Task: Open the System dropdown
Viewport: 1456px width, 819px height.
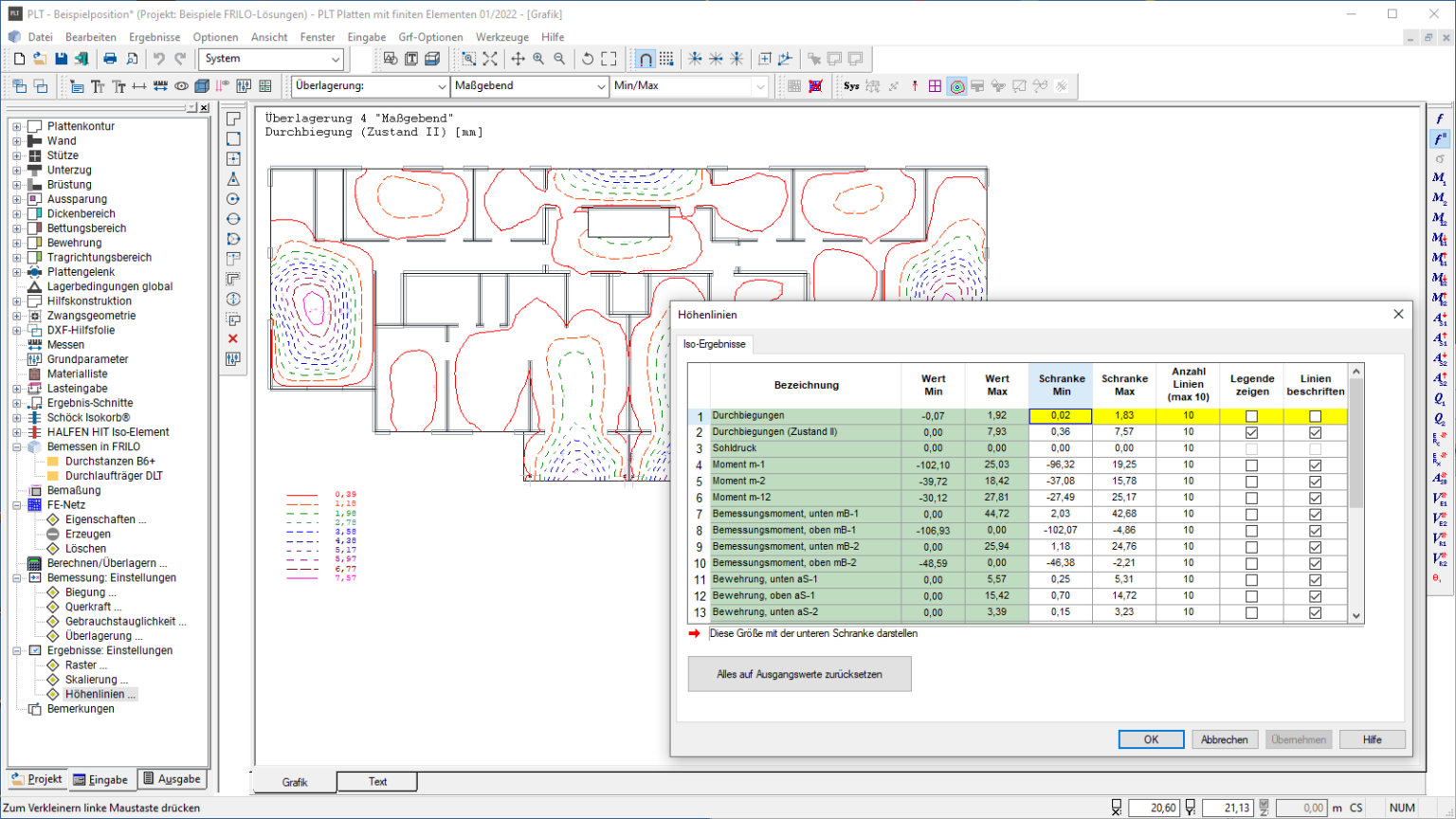Action: click(x=336, y=59)
